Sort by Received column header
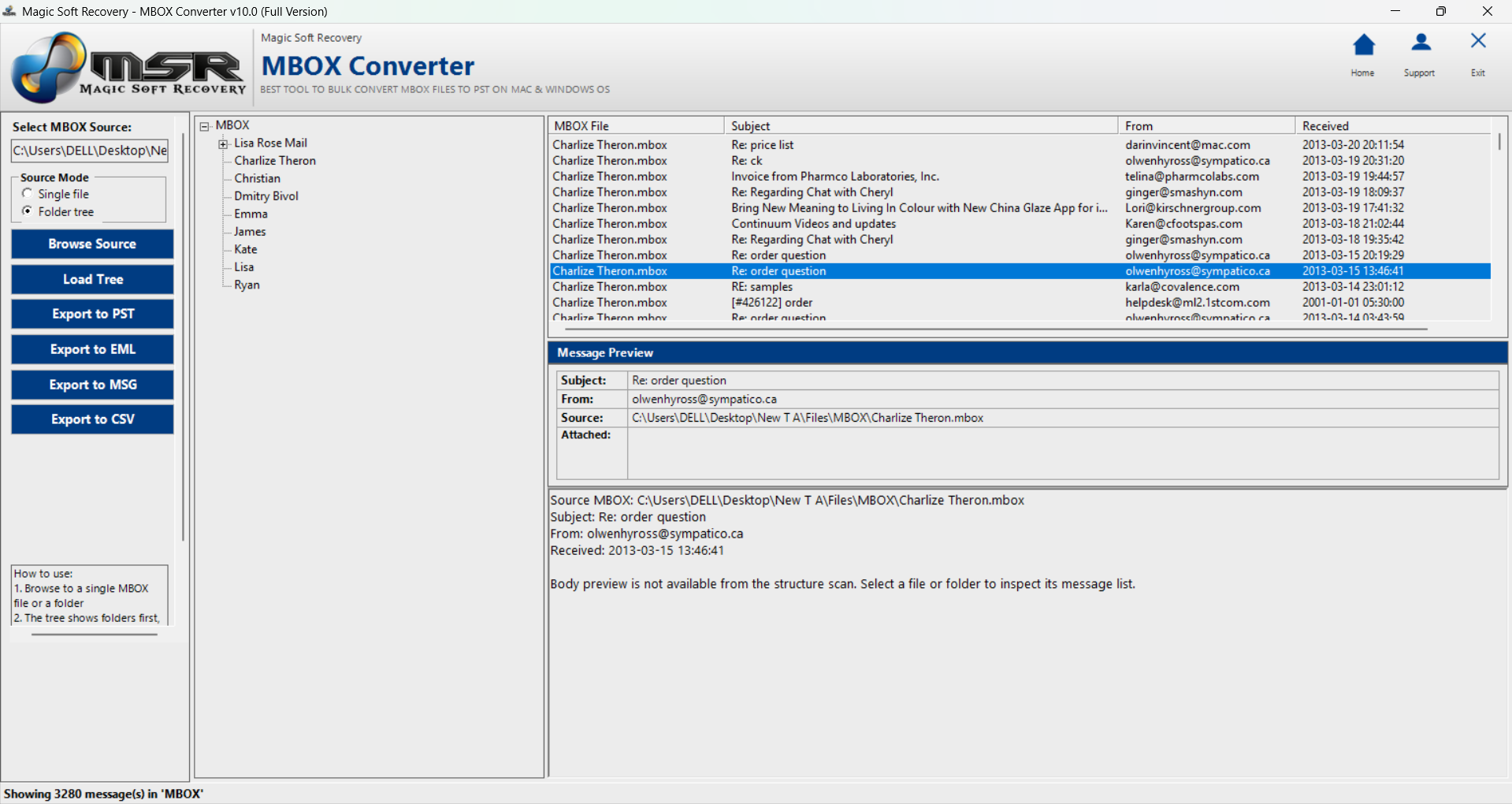Viewport: 1512px width, 804px height. click(1393, 126)
